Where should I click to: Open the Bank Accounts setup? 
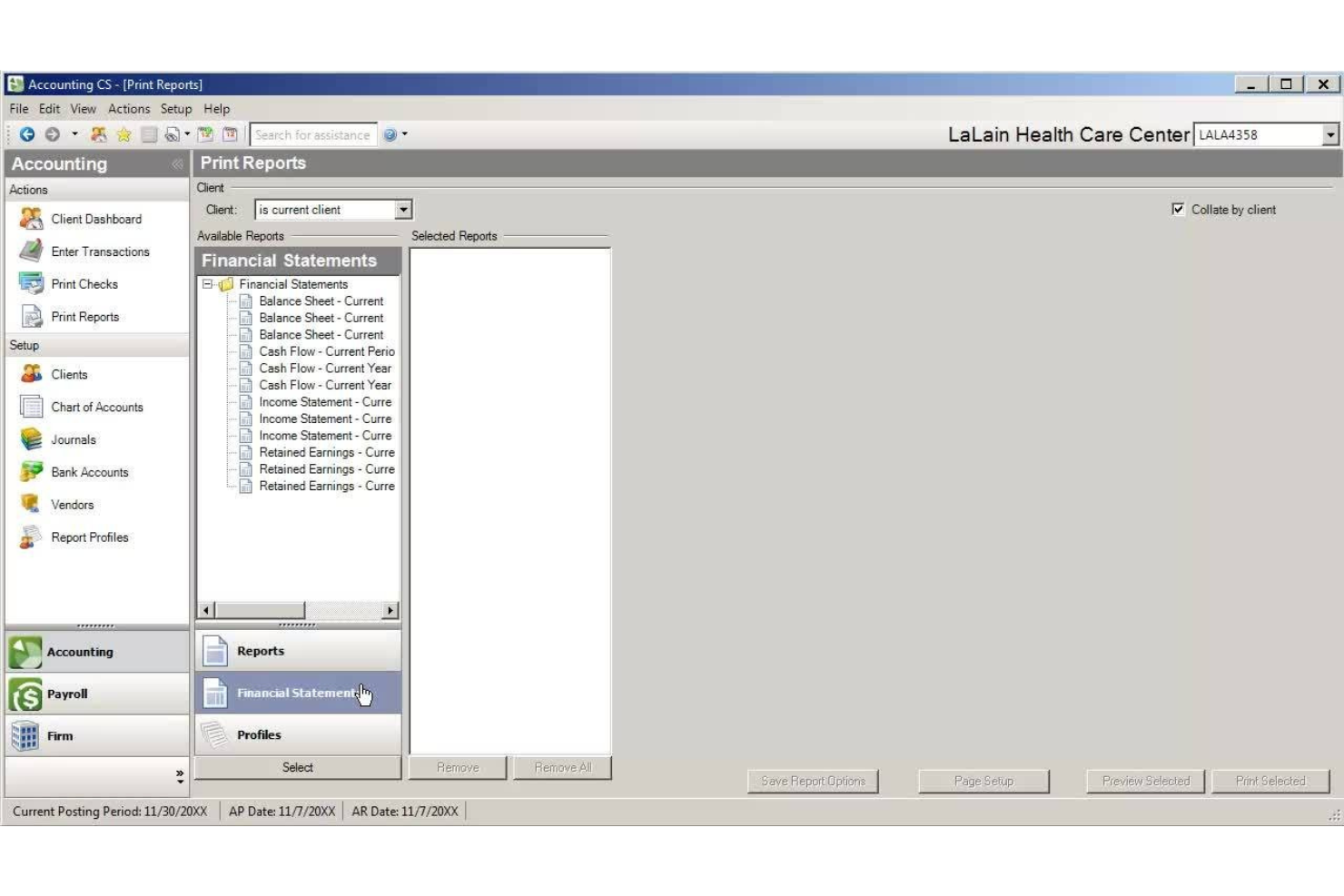[x=90, y=472]
